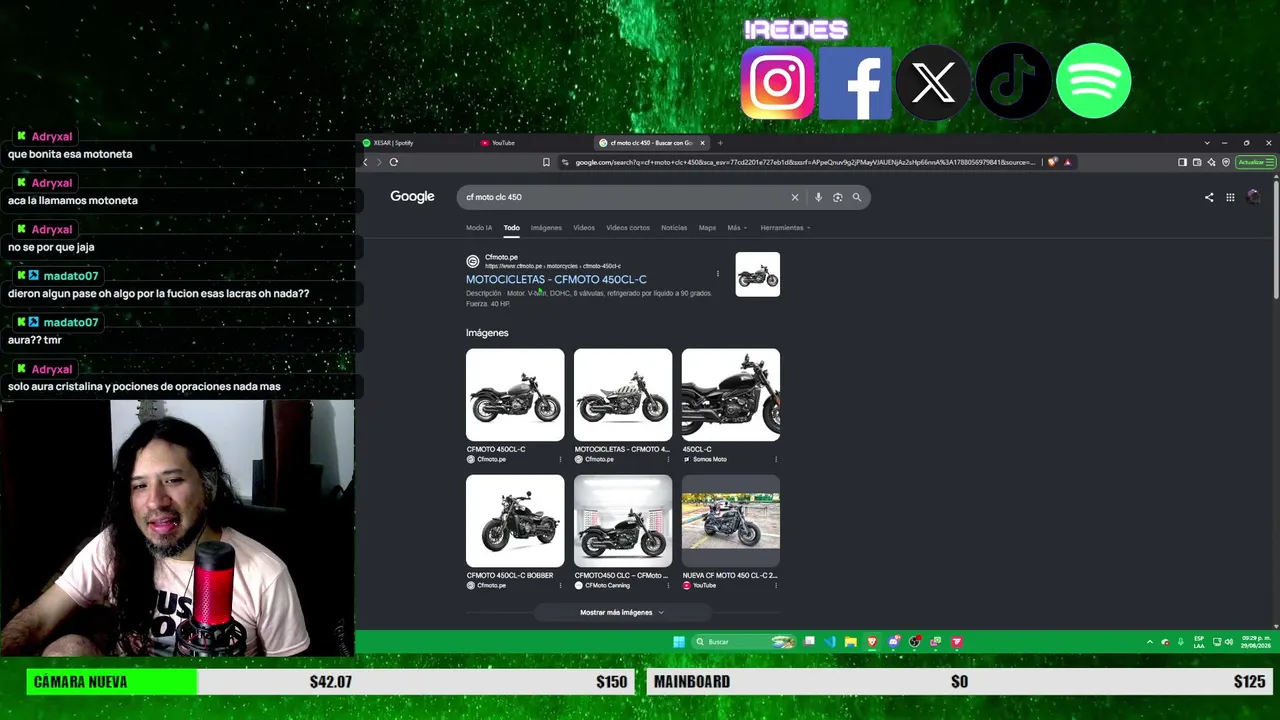
Task: Open the Somos Moto 450CL-C image
Action: (x=731, y=395)
